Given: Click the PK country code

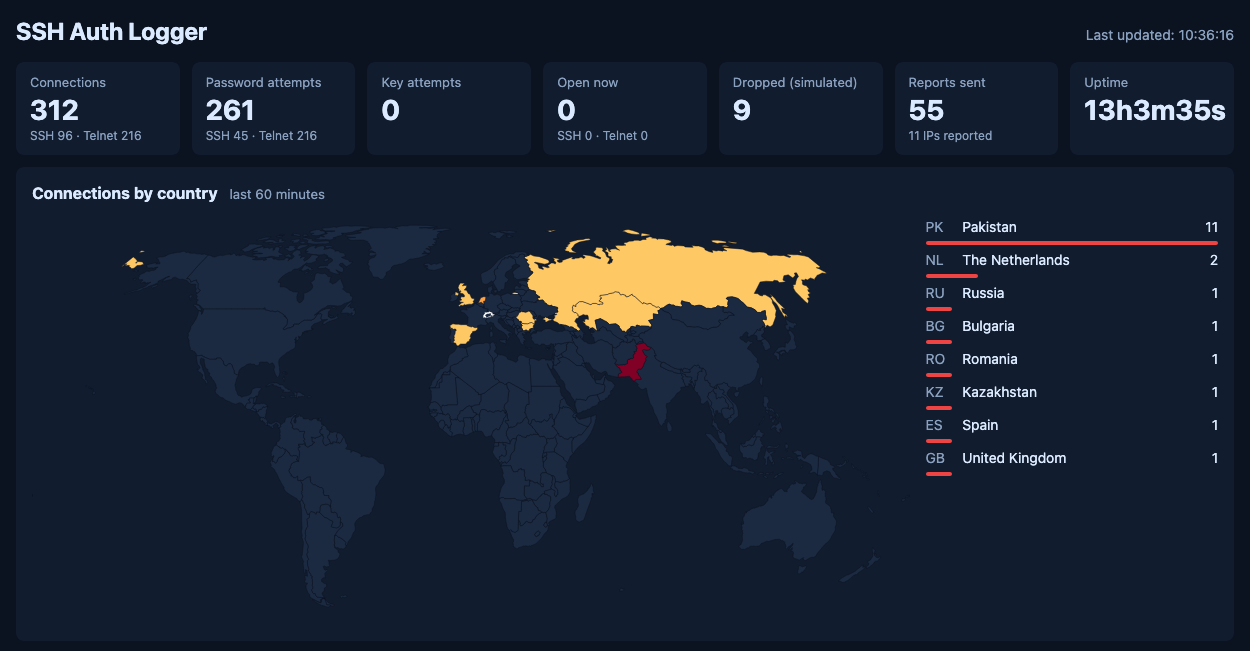Looking at the screenshot, I should tap(935, 227).
